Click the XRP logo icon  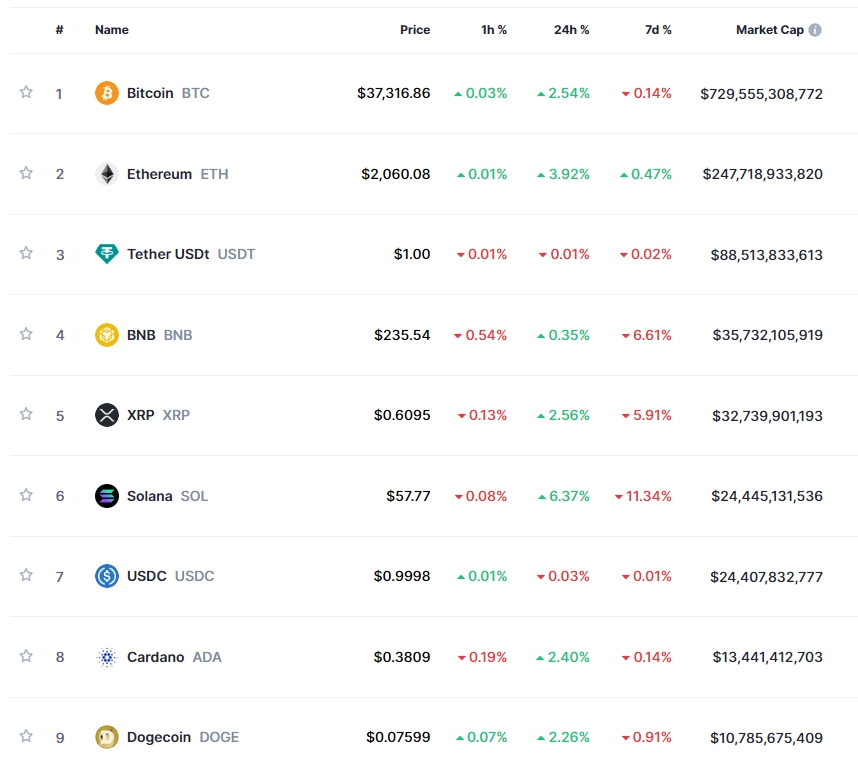click(x=107, y=415)
